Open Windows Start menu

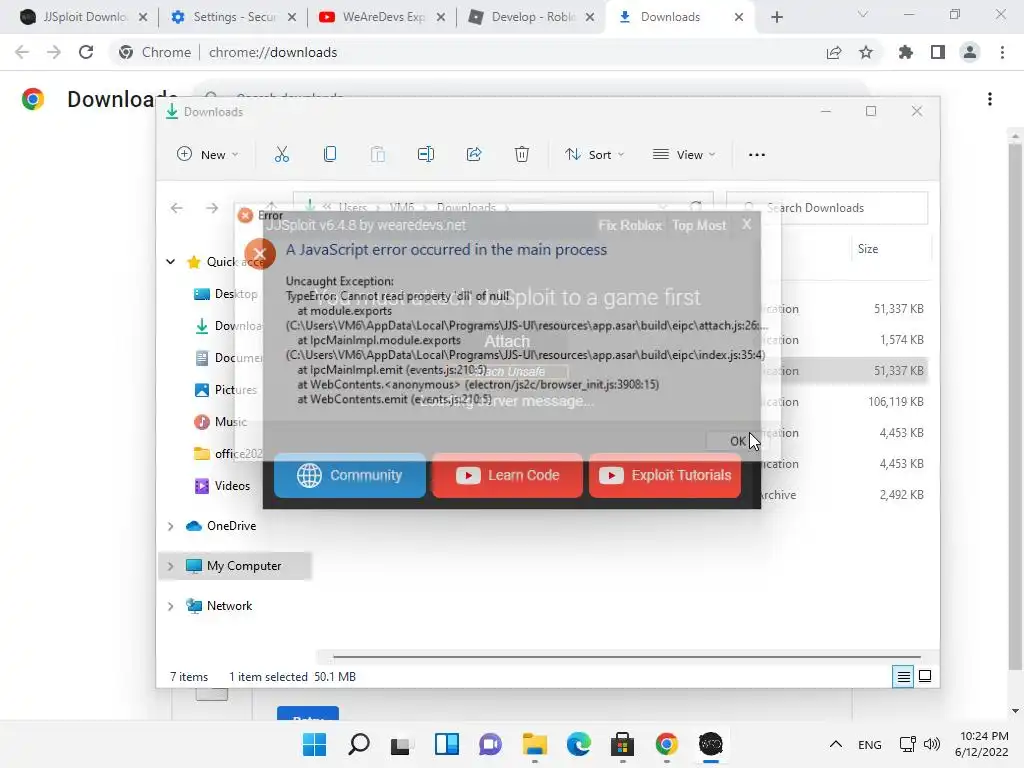tap(315, 744)
